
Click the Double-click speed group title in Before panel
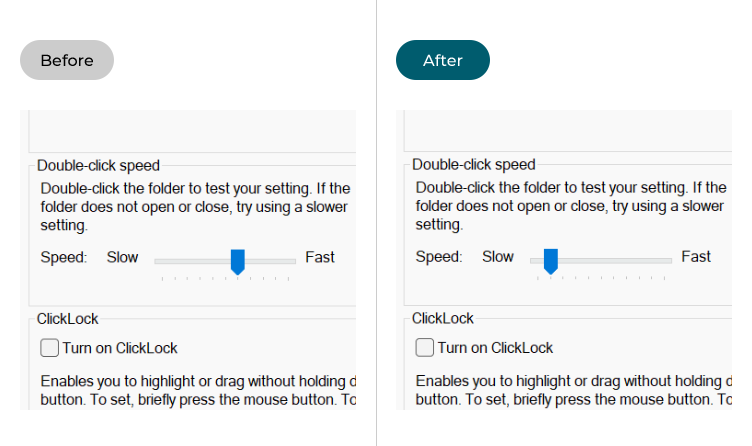pos(98,165)
